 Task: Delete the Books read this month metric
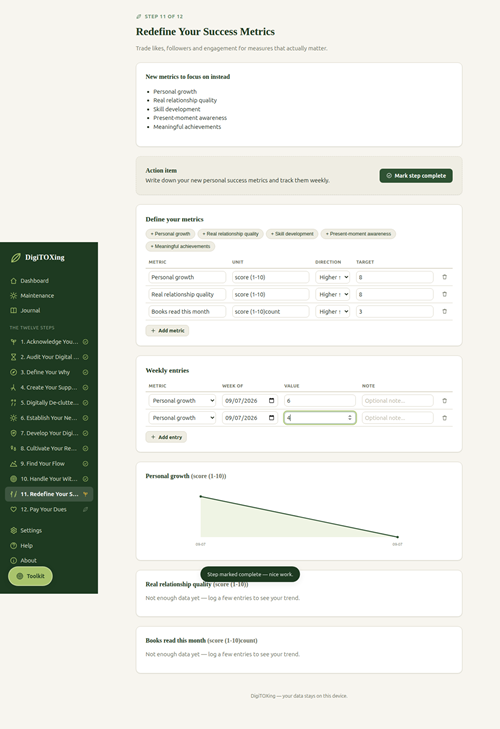point(444,311)
